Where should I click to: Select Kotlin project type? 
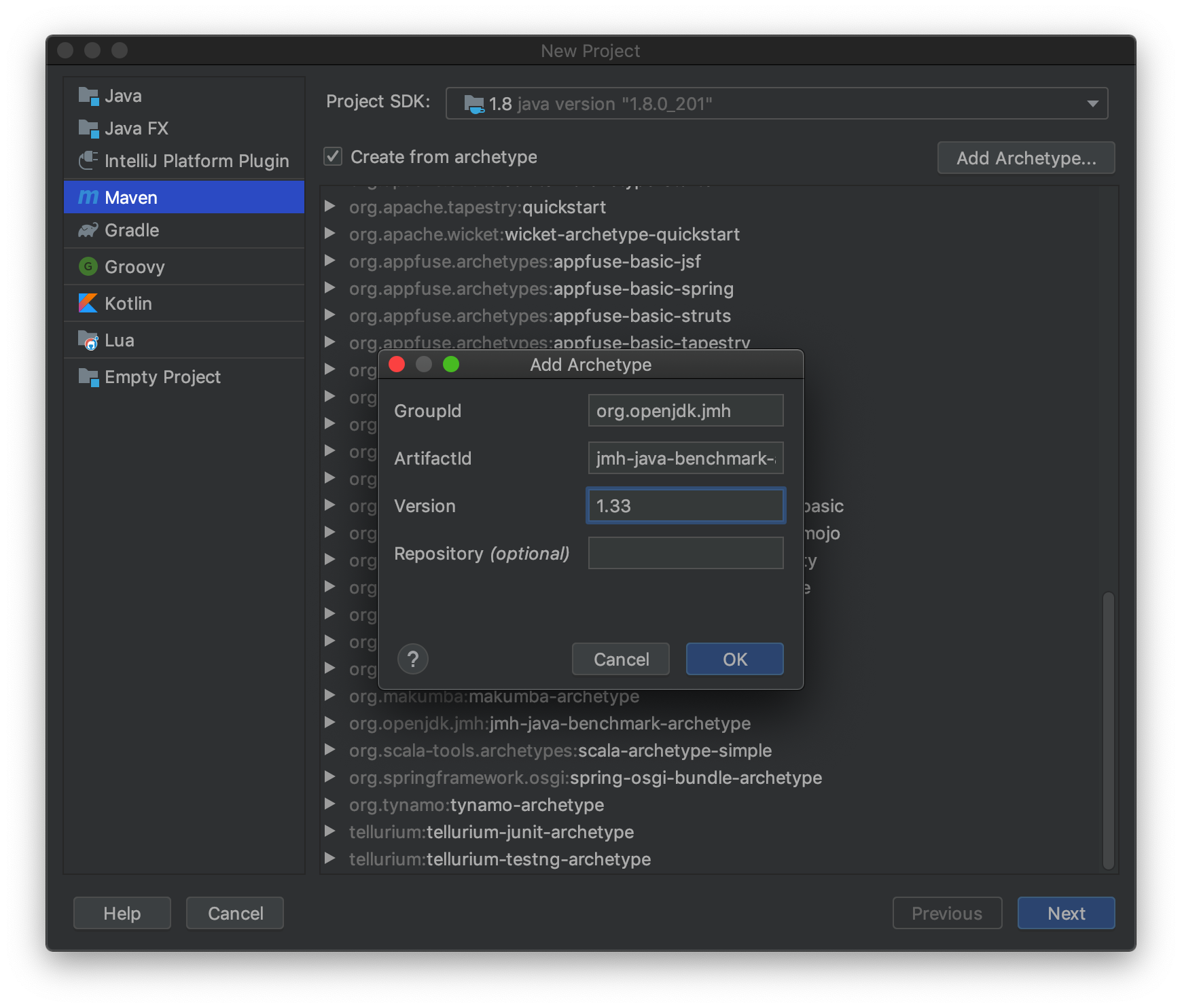[x=184, y=303]
